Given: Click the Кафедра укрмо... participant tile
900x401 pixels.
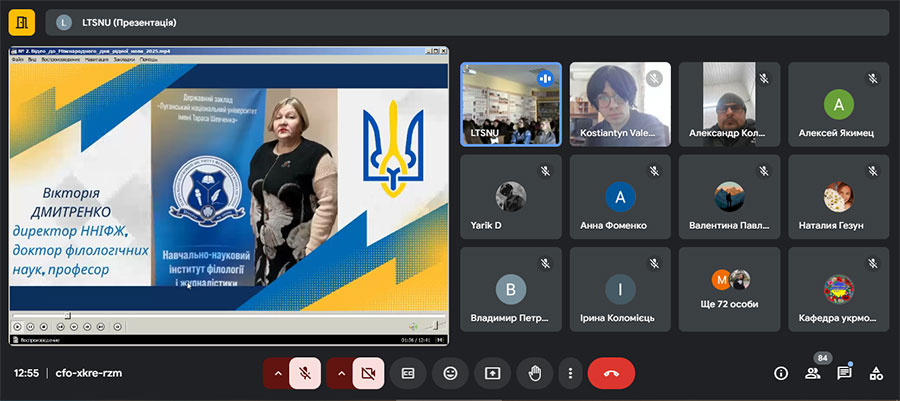Looking at the screenshot, I should click(x=839, y=289).
